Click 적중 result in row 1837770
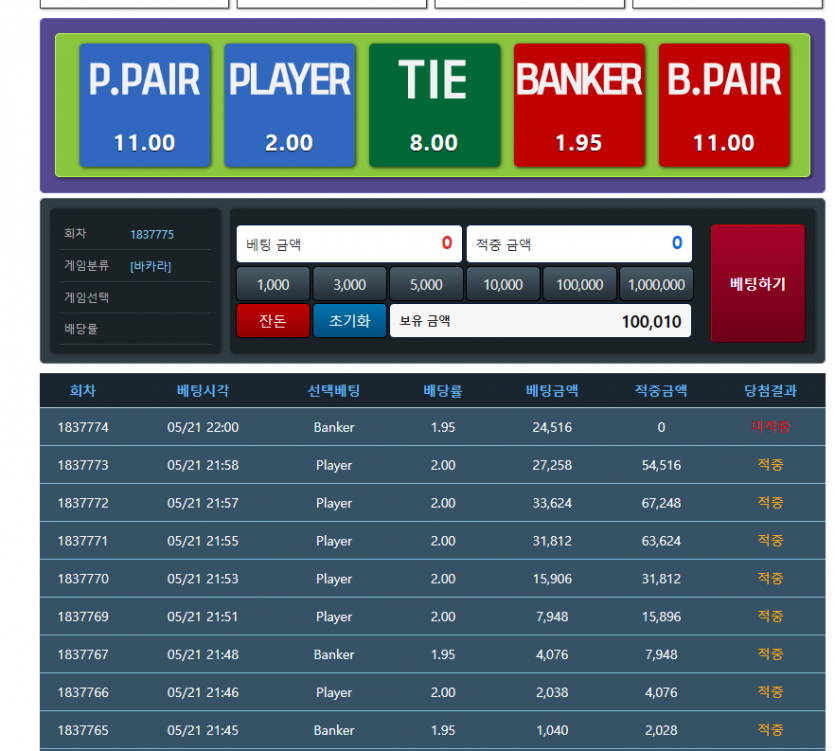 tap(771, 578)
